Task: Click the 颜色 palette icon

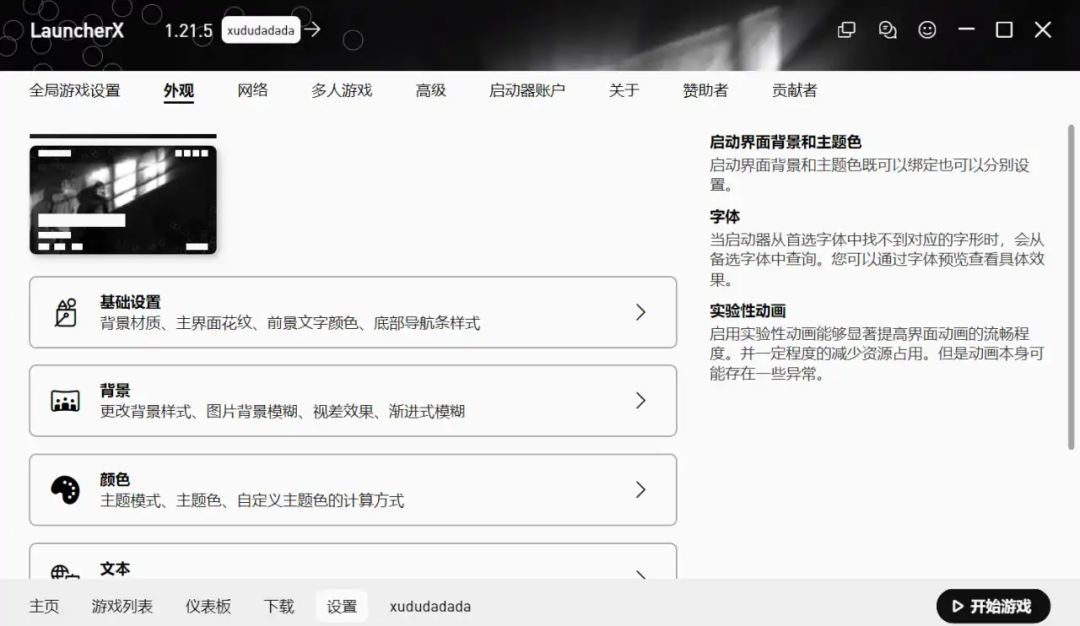Action: coord(65,490)
